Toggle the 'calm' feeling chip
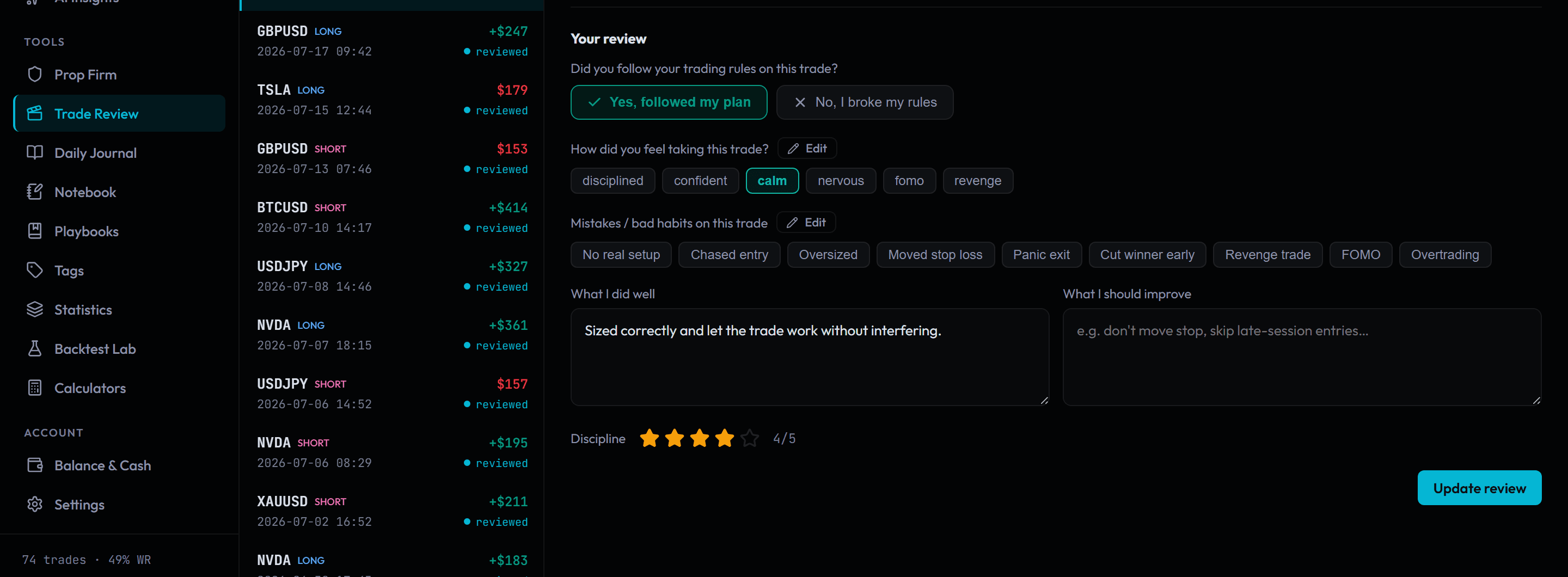This screenshot has width=1568, height=577. 772,181
